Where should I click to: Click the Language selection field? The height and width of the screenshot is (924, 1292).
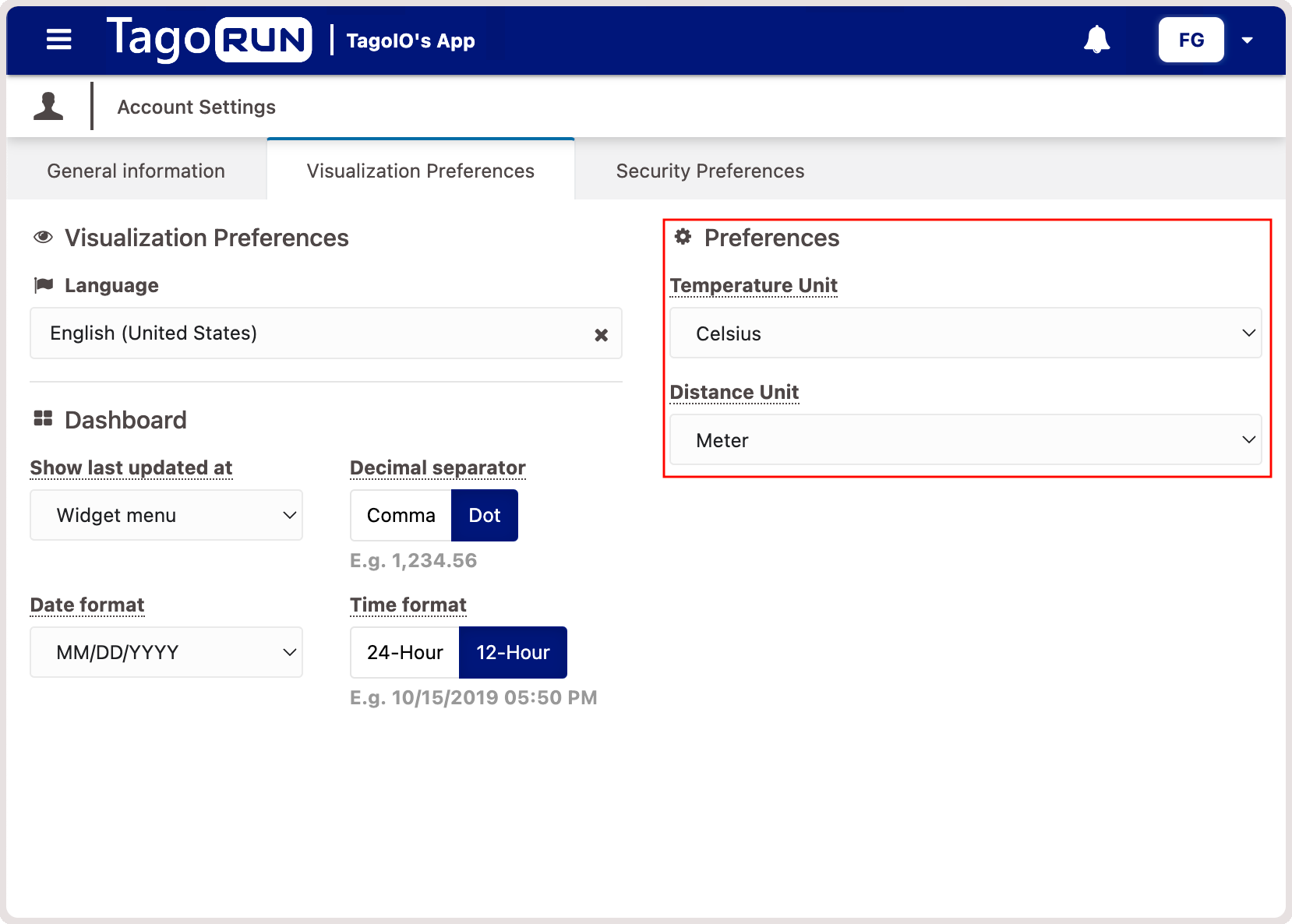(326, 333)
